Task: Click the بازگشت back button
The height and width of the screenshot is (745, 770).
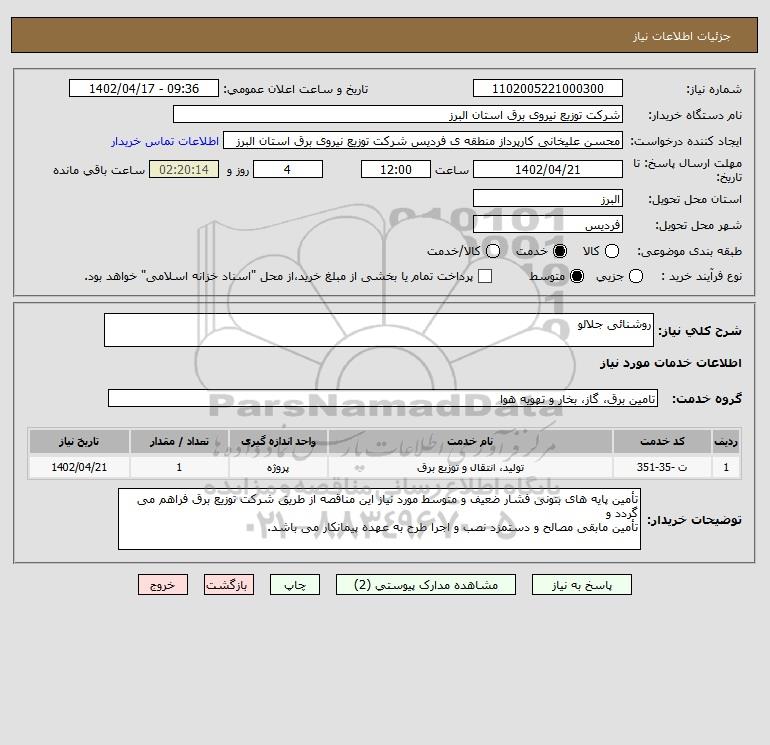Action: pos(229,585)
